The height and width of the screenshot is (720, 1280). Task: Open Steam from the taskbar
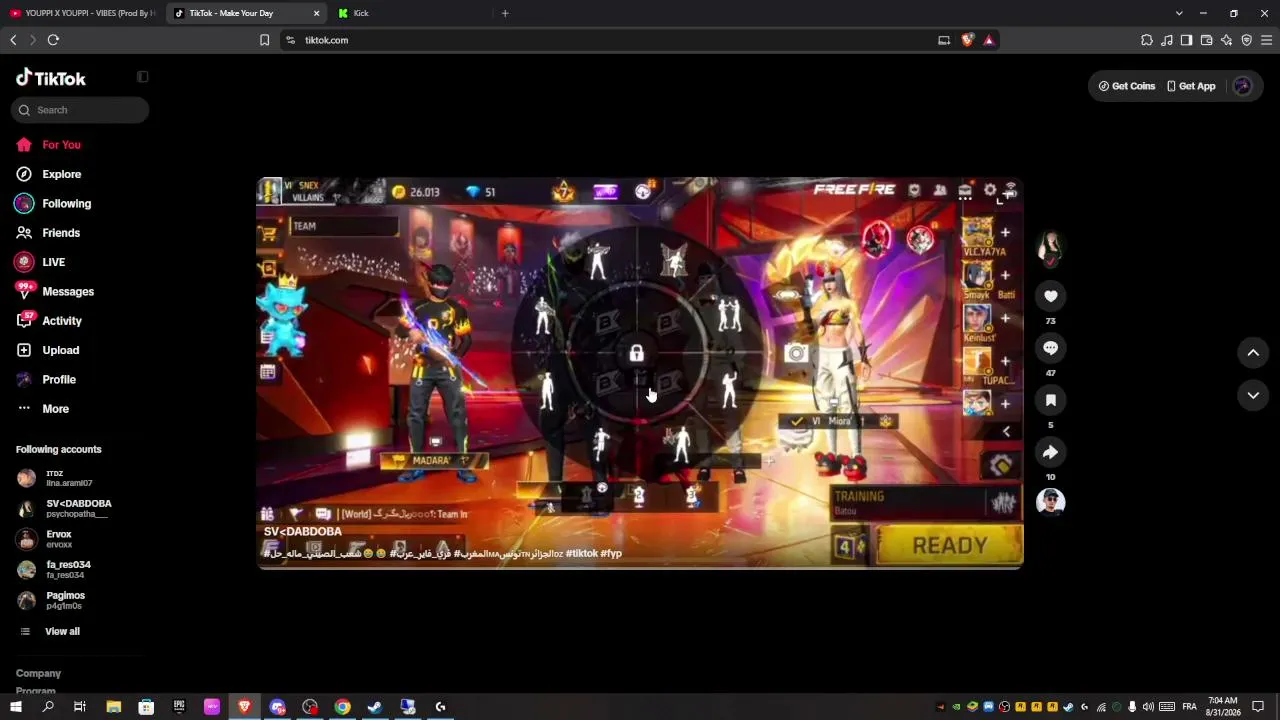click(375, 707)
